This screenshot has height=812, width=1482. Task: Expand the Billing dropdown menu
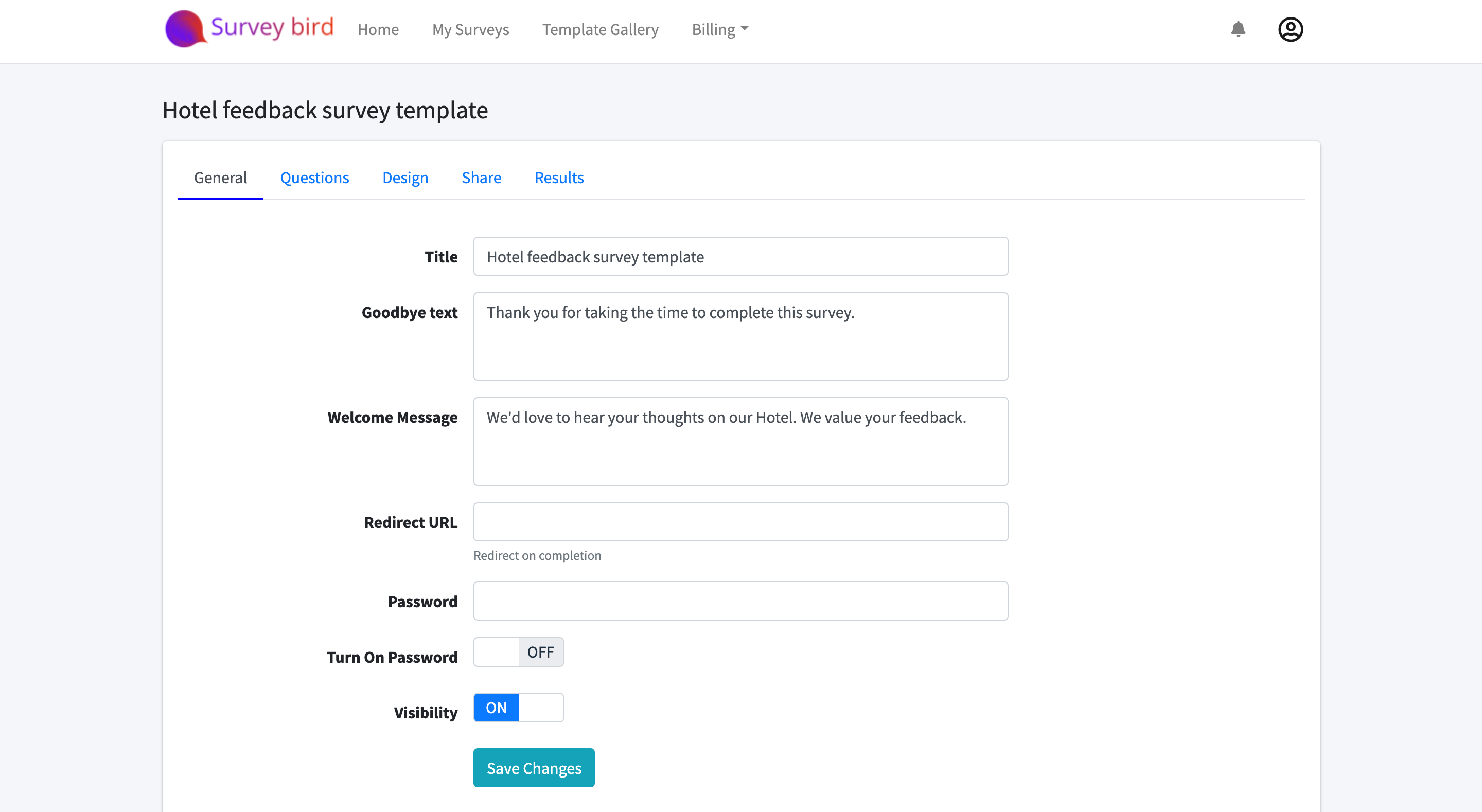[720, 29]
